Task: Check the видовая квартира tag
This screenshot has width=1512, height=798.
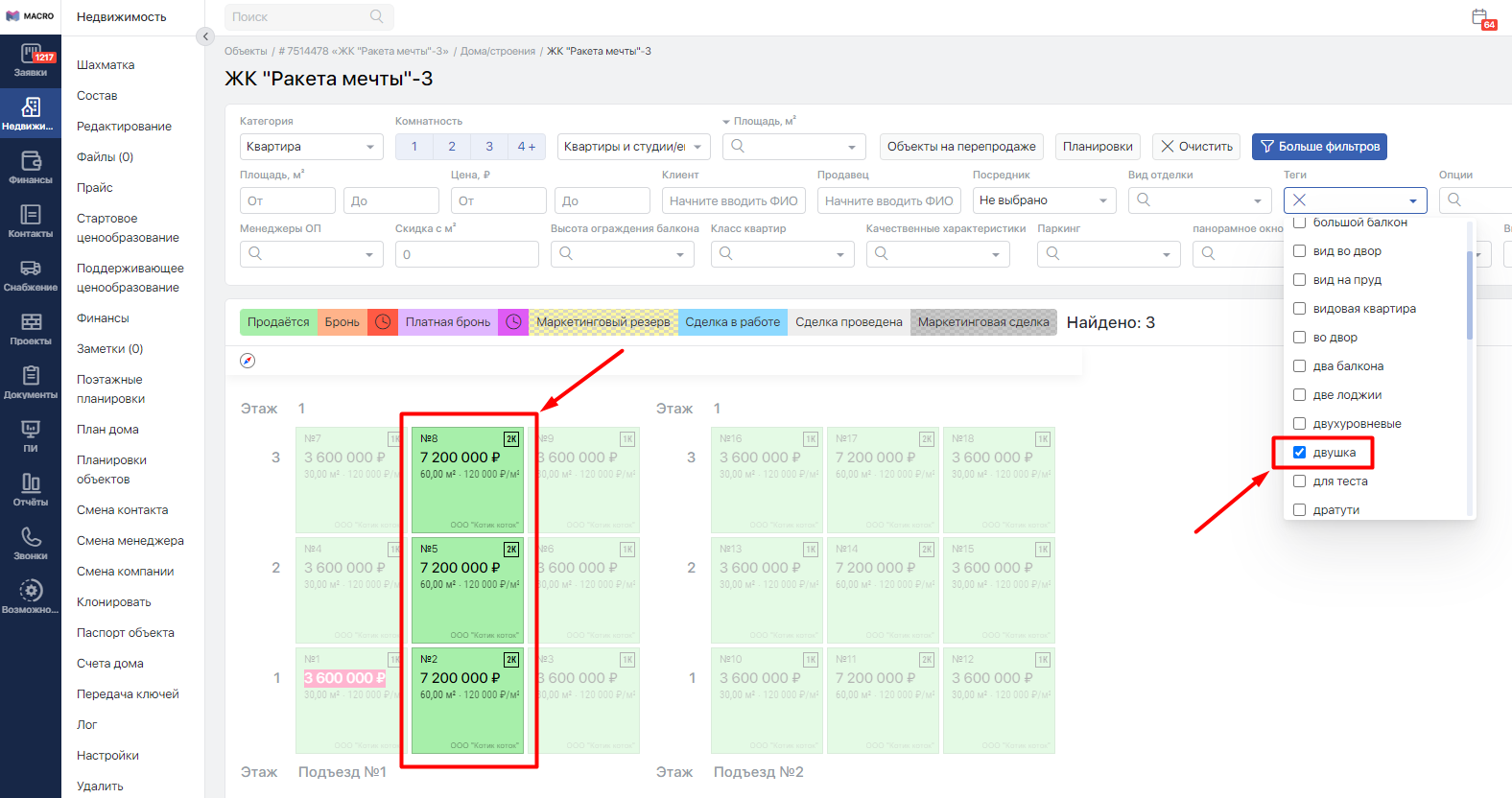Action: [1299, 309]
